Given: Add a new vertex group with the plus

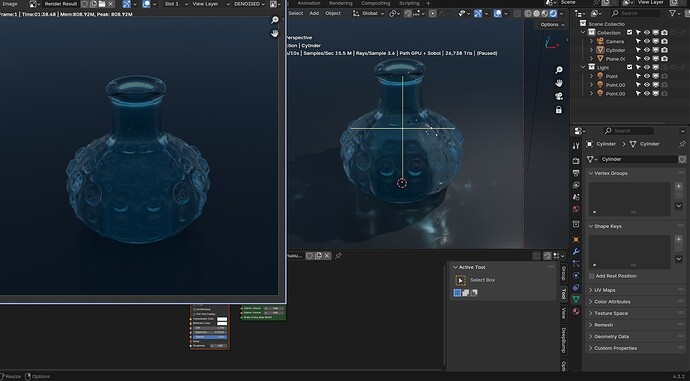Looking at the screenshot, I should tap(679, 186).
